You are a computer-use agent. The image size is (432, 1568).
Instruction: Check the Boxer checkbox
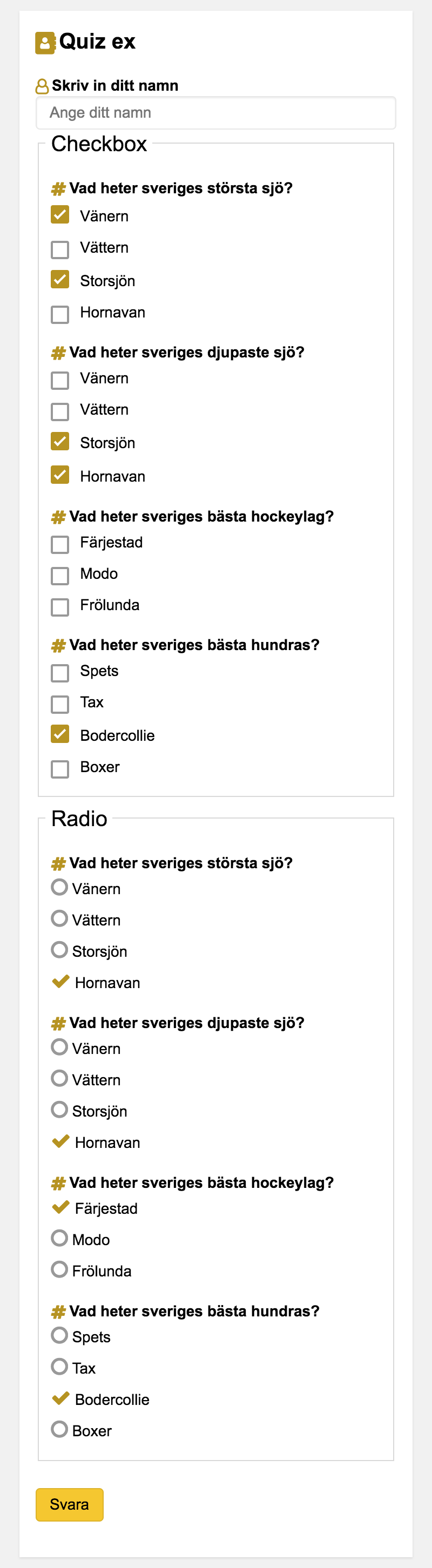pyautogui.click(x=59, y=769)
